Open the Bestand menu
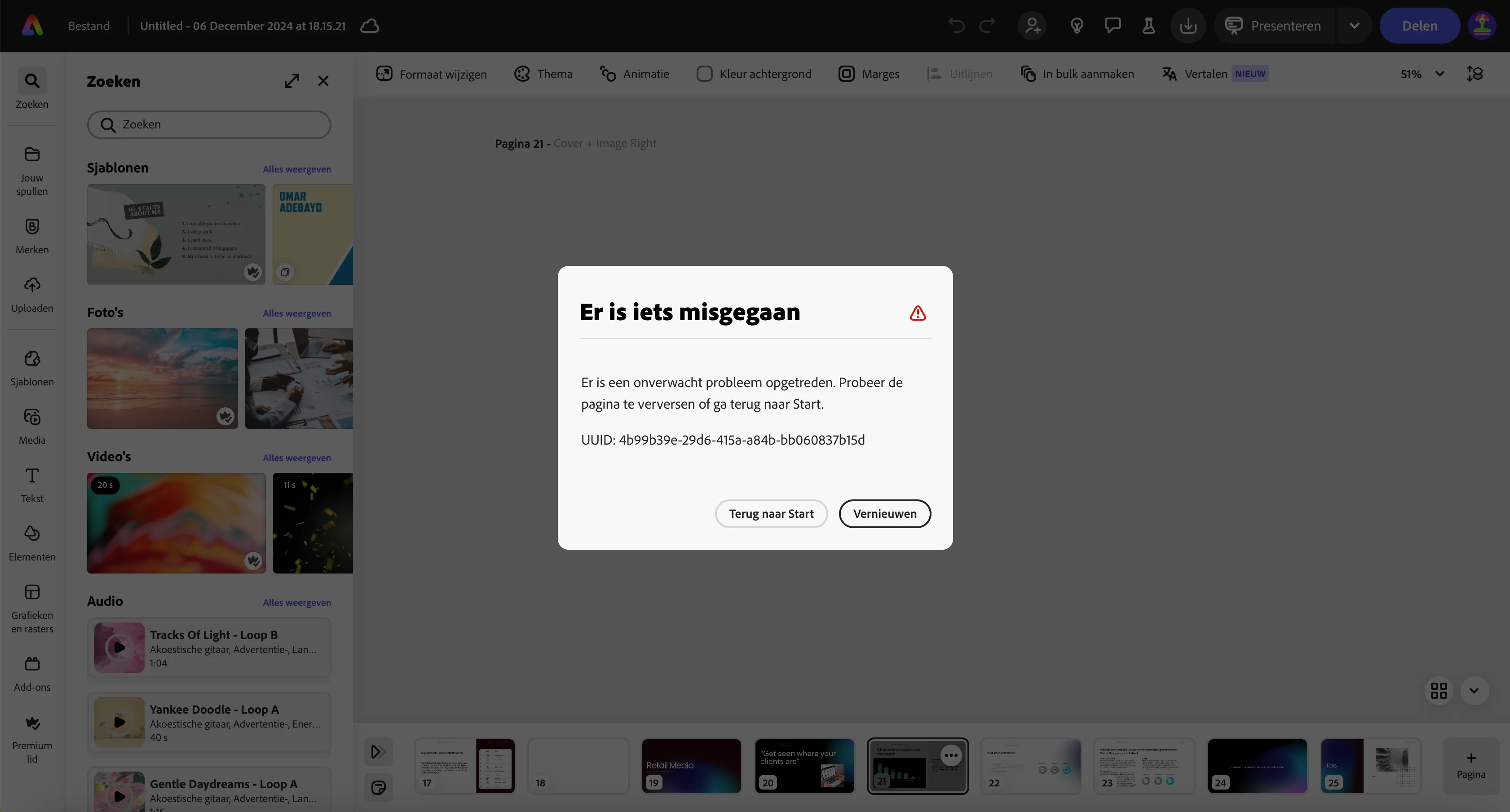The image size is (1510, 812). [x=88, y=26]
